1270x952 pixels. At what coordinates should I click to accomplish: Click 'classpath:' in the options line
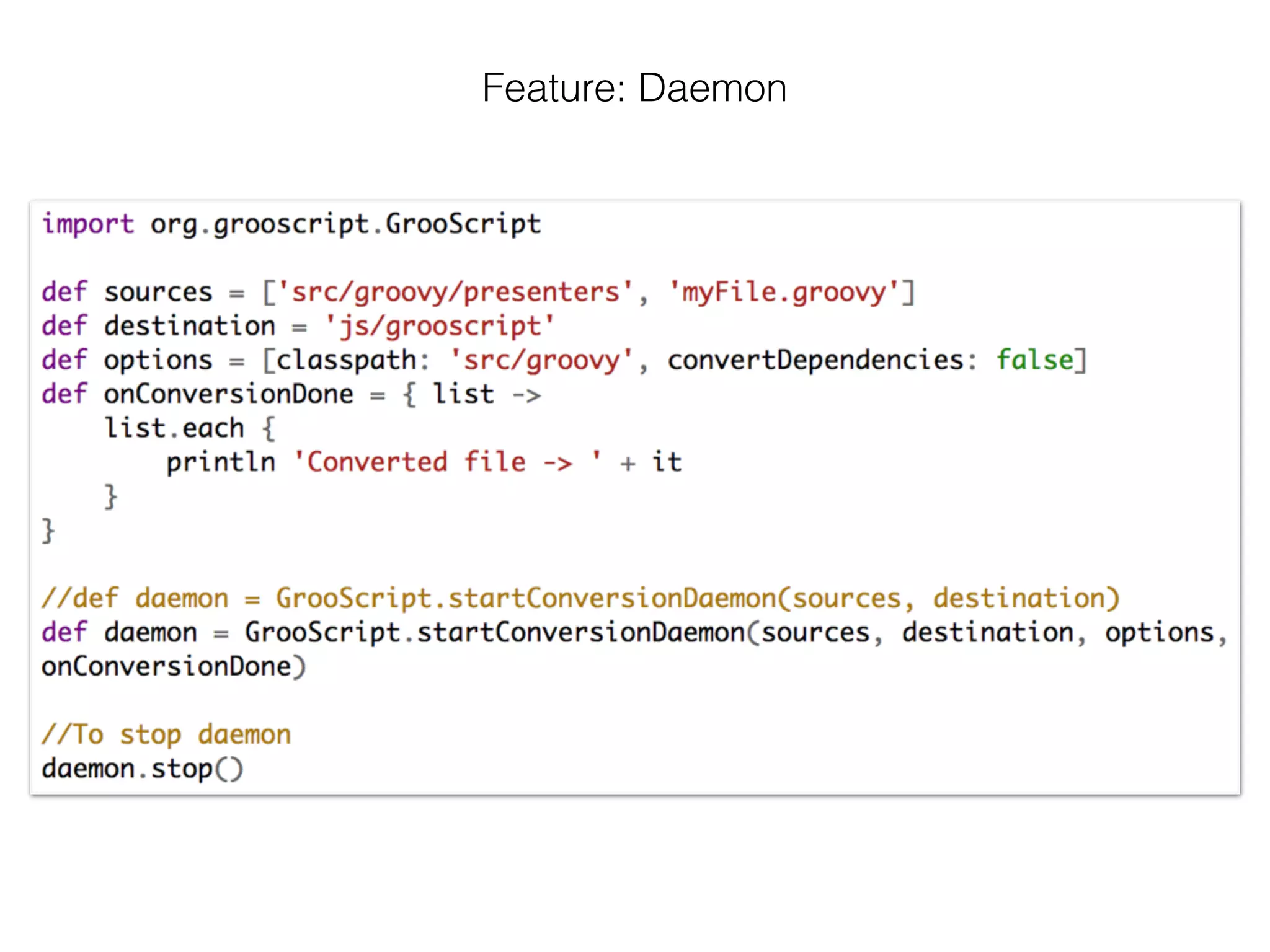(x=353, y=360)
